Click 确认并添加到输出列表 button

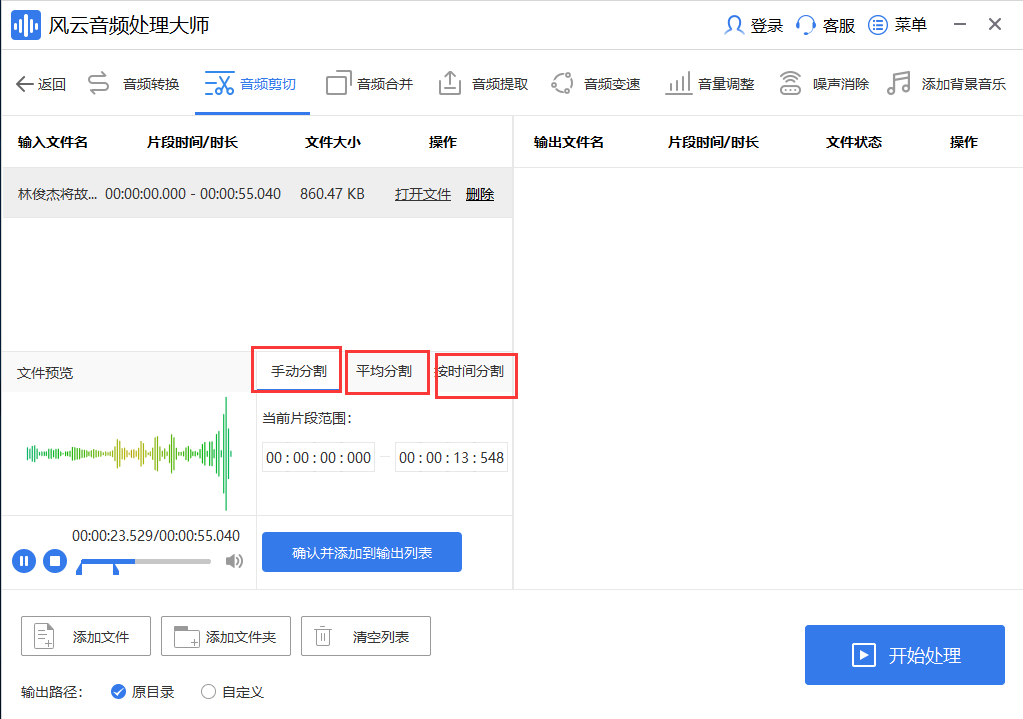click(x=362, y=553)
